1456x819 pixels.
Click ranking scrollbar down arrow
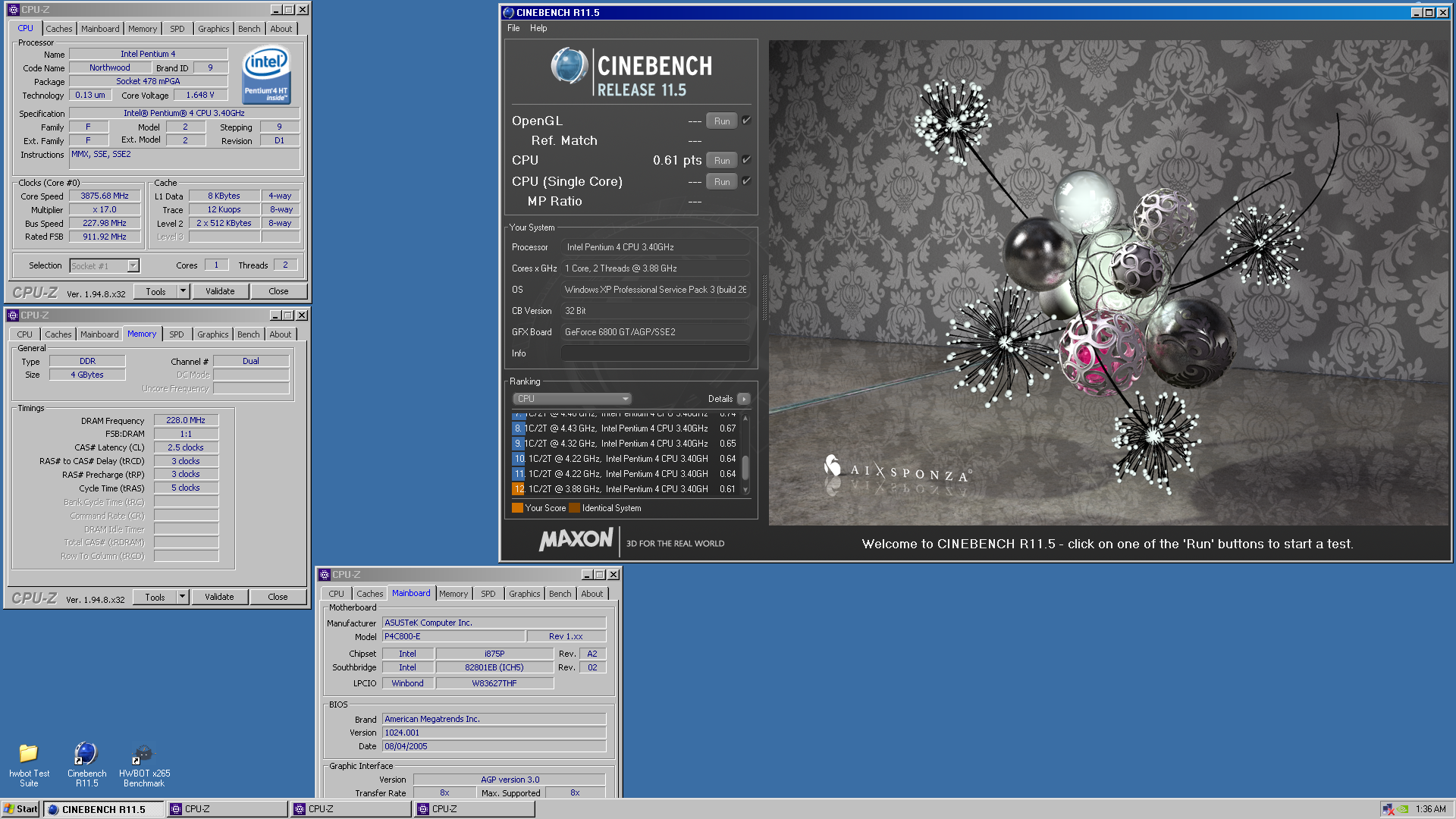745,490
